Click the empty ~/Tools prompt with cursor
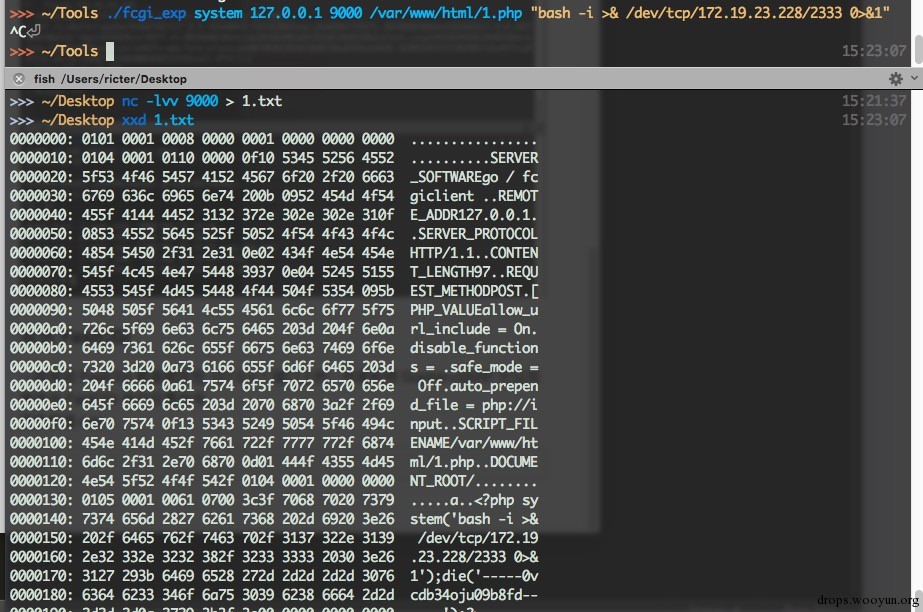 click(x=61, y=51)
